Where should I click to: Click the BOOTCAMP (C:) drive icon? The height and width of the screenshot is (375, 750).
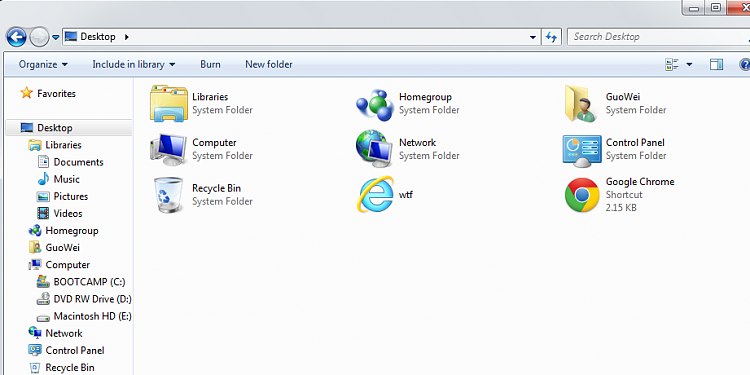pos(43,282)
